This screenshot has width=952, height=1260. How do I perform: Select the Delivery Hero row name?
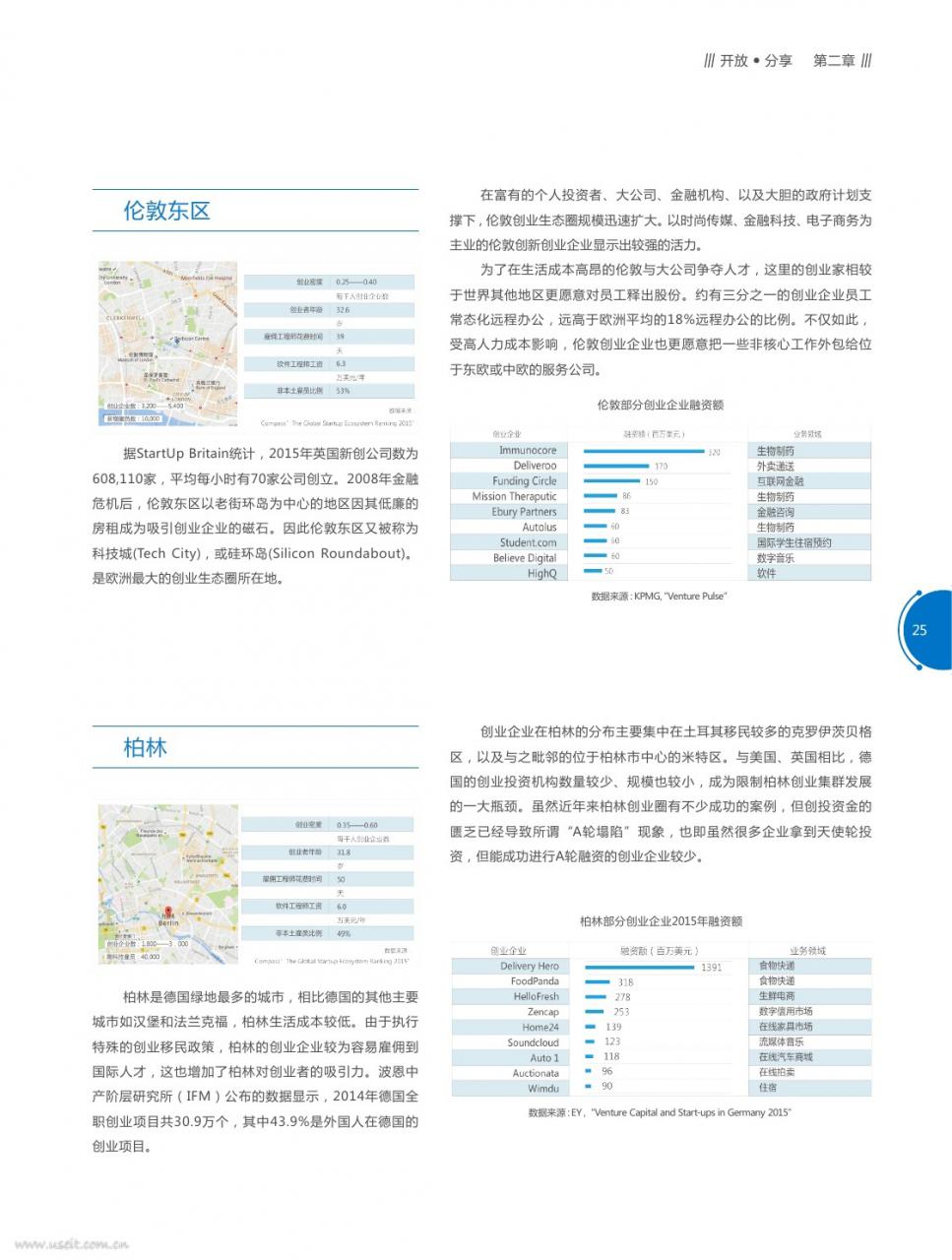pyautogui.click(x=529, y=967)
